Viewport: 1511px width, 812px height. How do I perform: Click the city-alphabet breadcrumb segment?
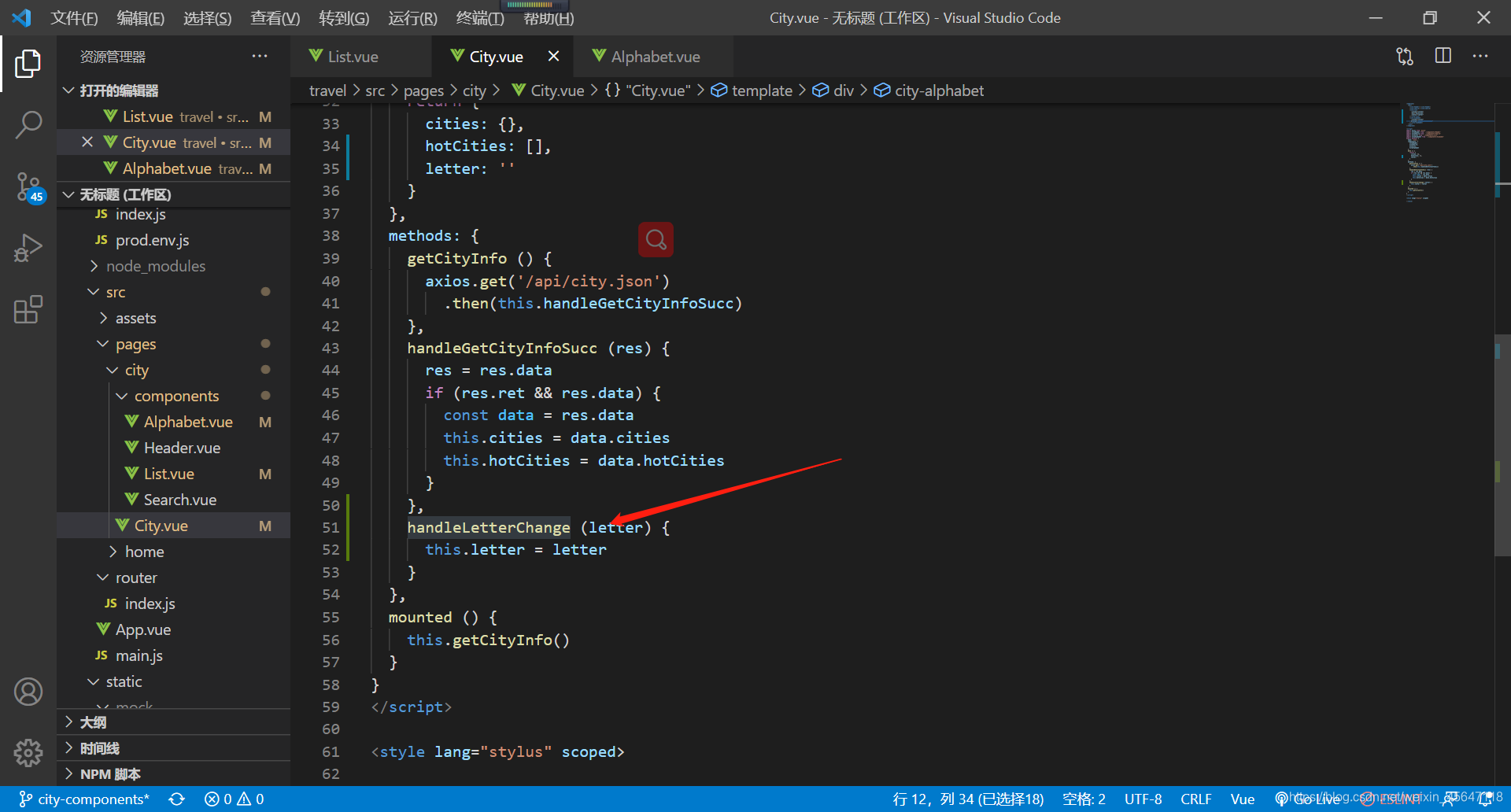tap(939, 90)
